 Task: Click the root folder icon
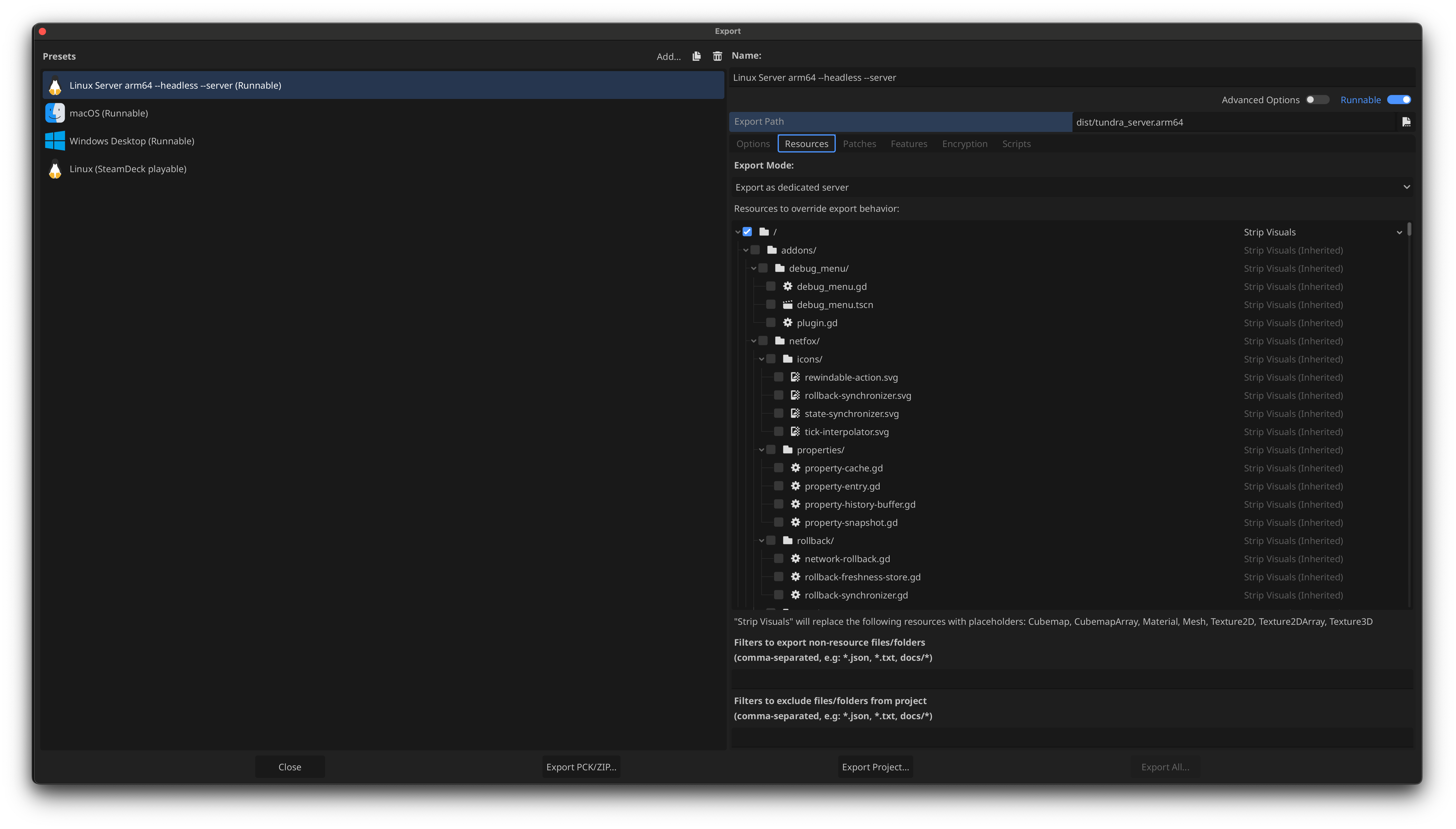pyautogui.click(x=764, y=232)
